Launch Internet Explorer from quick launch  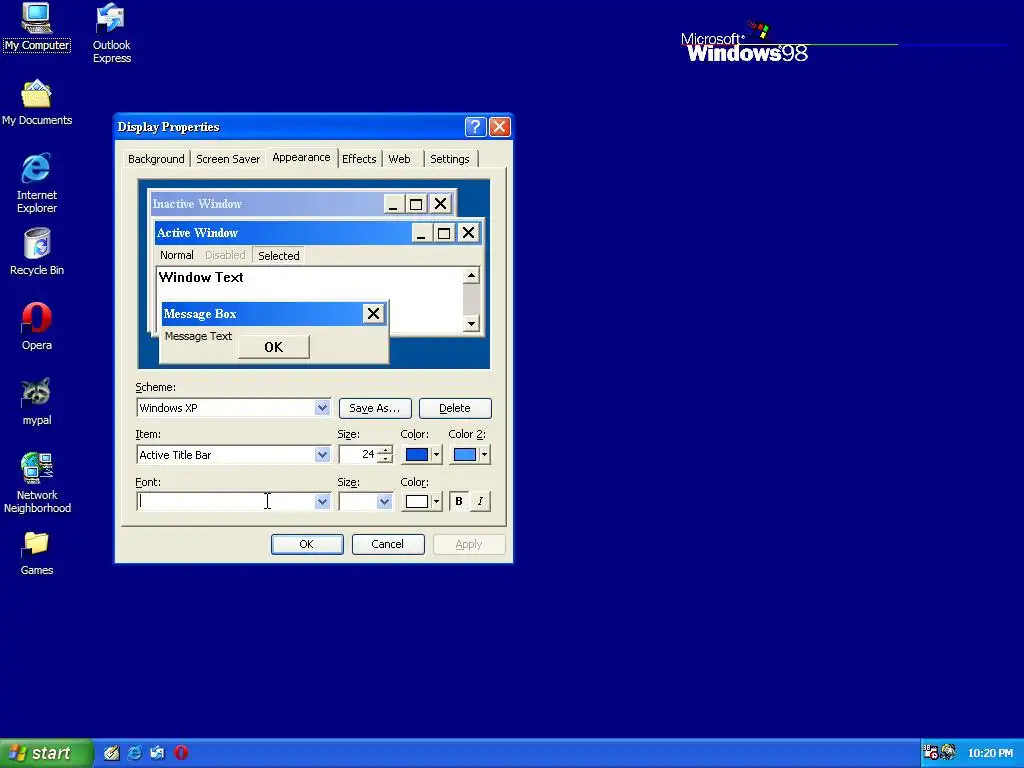click(x=135, y=753)
